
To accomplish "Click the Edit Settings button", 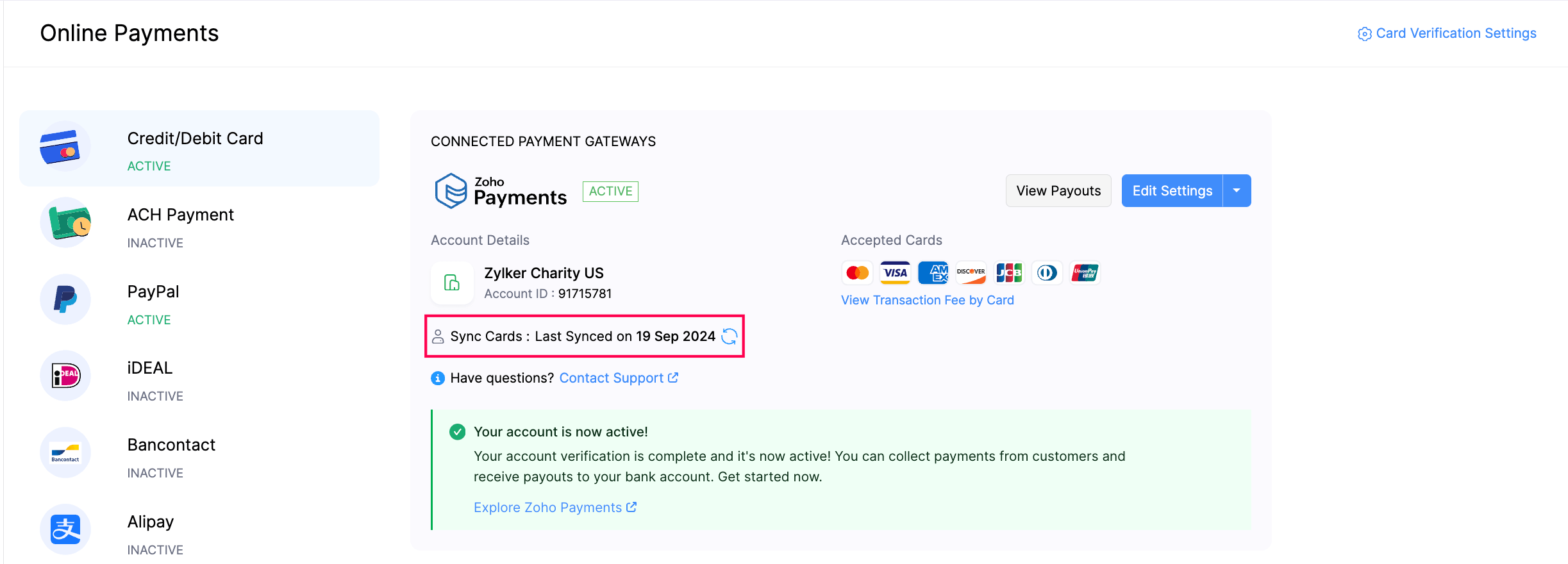I will tap(1172, 191).
